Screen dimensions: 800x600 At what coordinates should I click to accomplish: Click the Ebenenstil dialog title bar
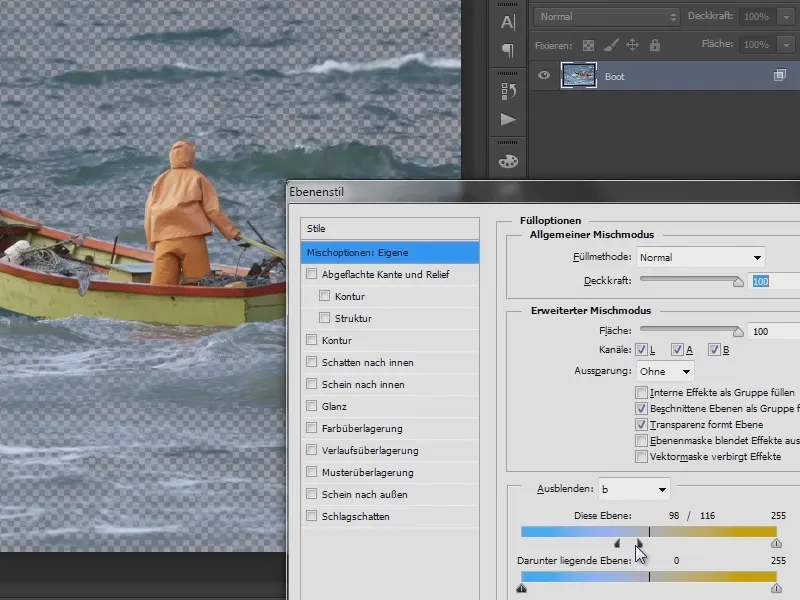pyautogui.click(x=543, y=192)
